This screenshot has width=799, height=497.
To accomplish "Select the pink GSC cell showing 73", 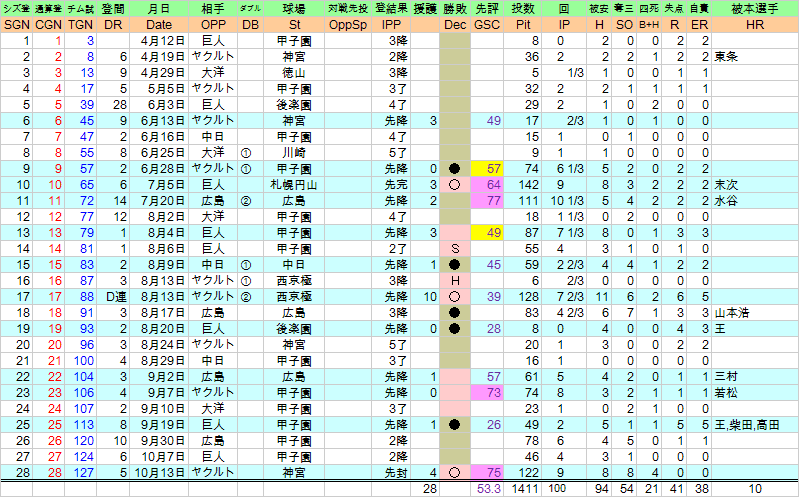I will (487, 393).
